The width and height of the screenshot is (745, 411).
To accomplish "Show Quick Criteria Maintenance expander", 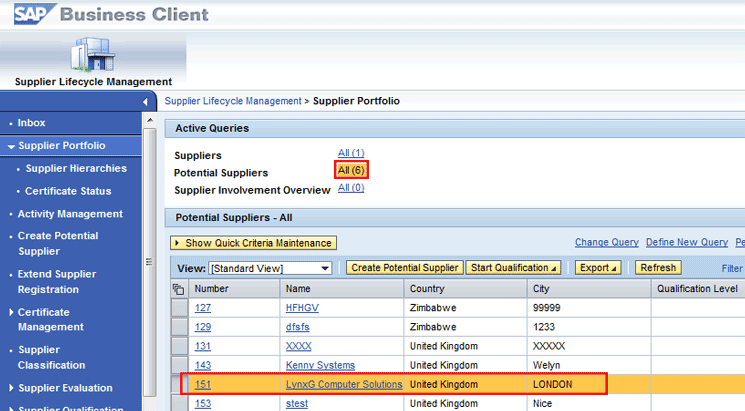I will [253, 243].
